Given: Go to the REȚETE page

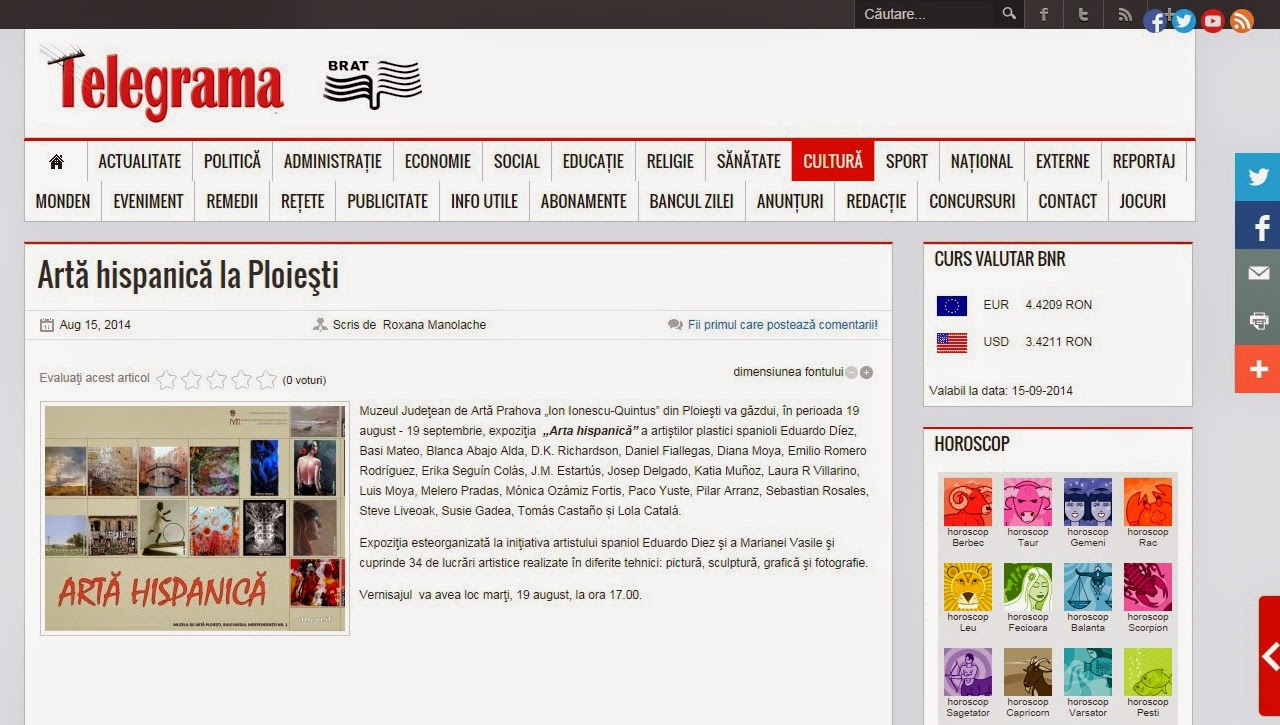Looking at the screenshot, I should (303, 201).
